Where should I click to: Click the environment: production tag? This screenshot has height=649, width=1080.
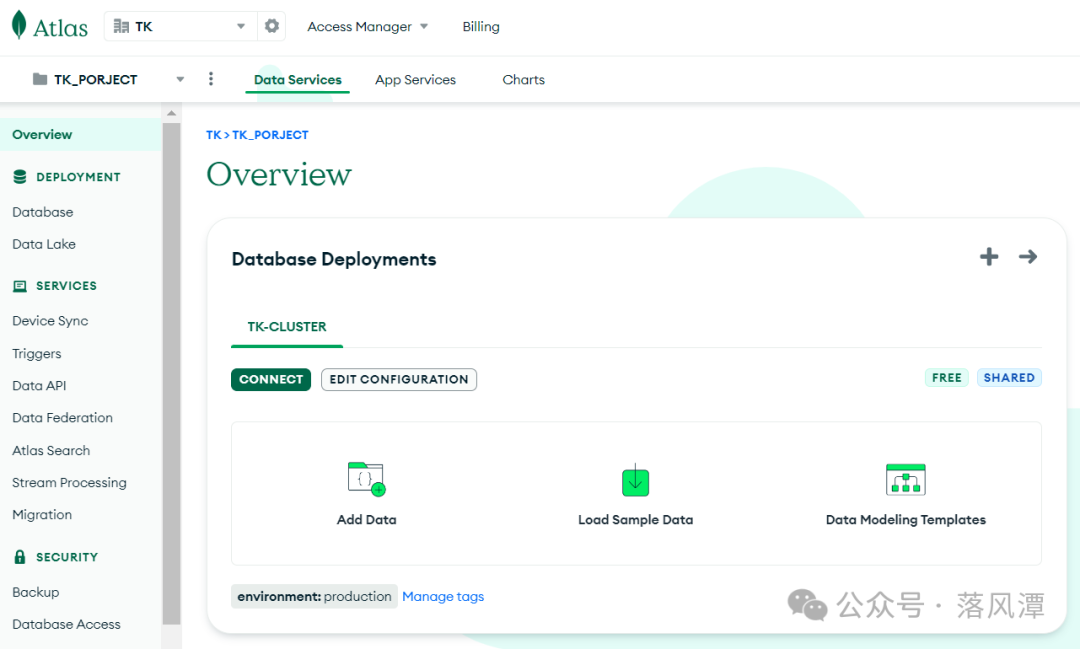[314, 597]
